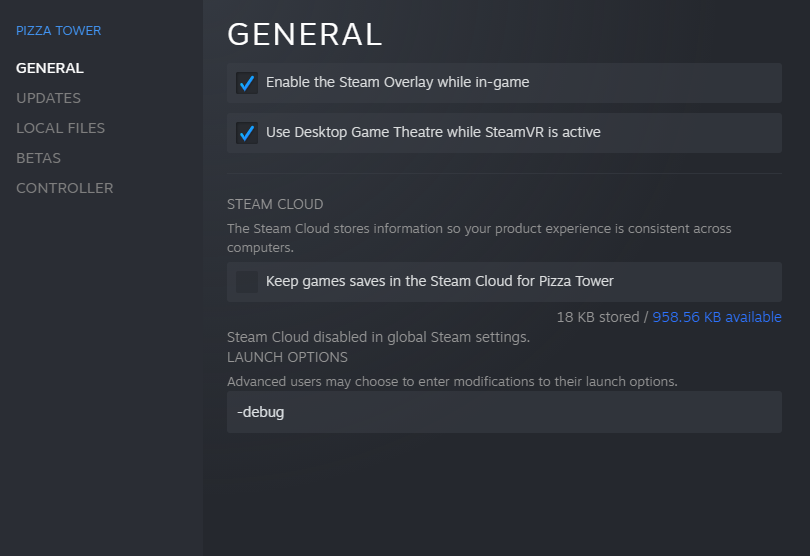810x556 pixels.
Task: Click the launch options field containing -debug
Action: click(504, 412)
